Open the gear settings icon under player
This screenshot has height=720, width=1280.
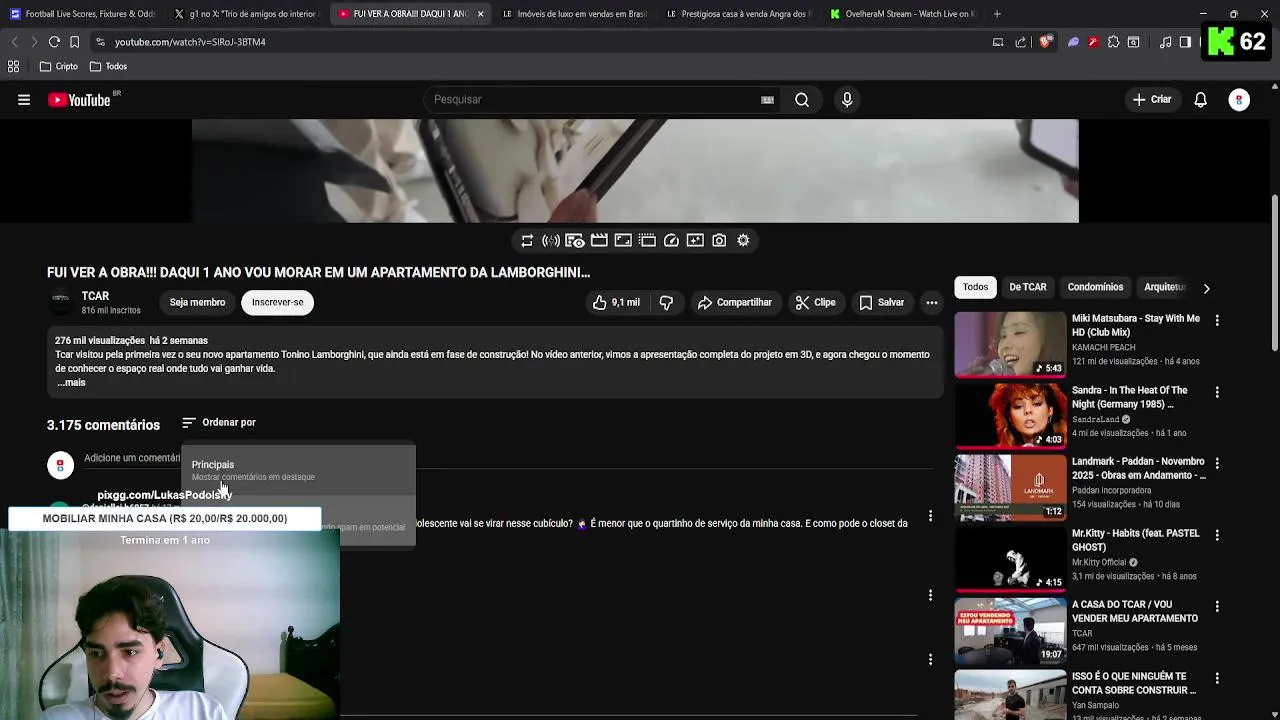[x=743, y=240]
